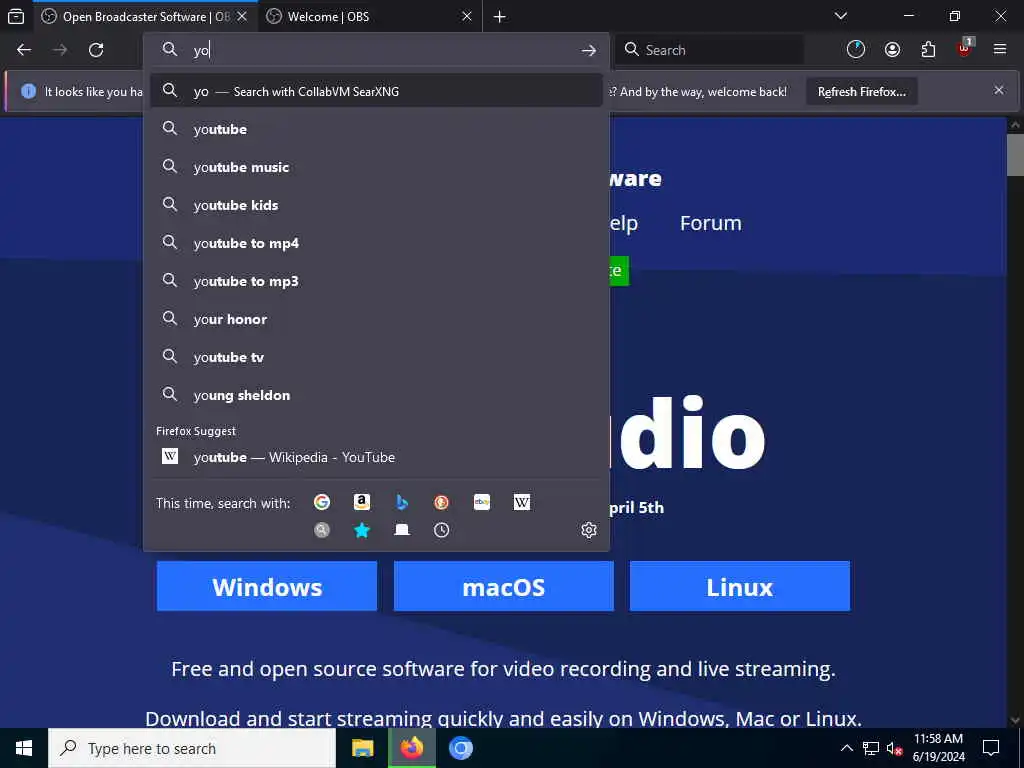Close the Open Broadcaster Software tab
The width and height of the screenshot is (1024, 768).
pos(242,16)
